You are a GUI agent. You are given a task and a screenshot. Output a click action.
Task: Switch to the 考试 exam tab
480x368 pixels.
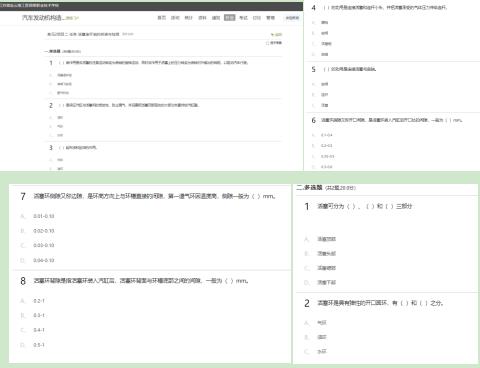(x=243, y=18)
